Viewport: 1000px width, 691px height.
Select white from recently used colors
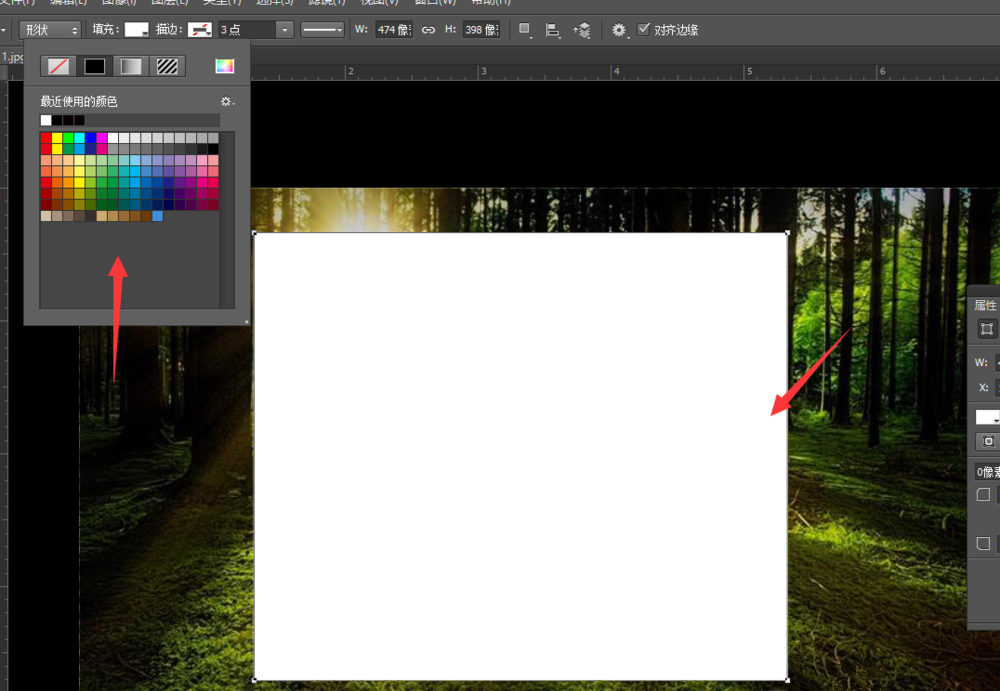point(46,120)
